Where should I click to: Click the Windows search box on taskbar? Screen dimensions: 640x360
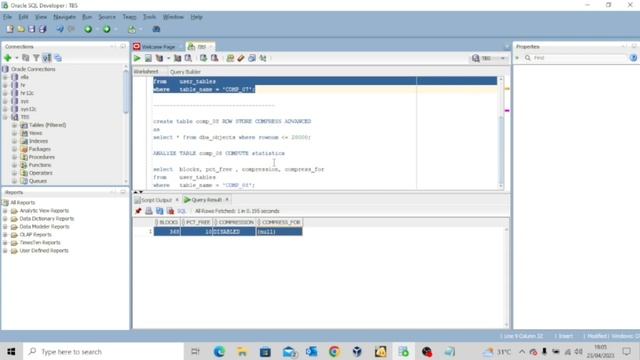pyautogui.click(x=104, y=351)
